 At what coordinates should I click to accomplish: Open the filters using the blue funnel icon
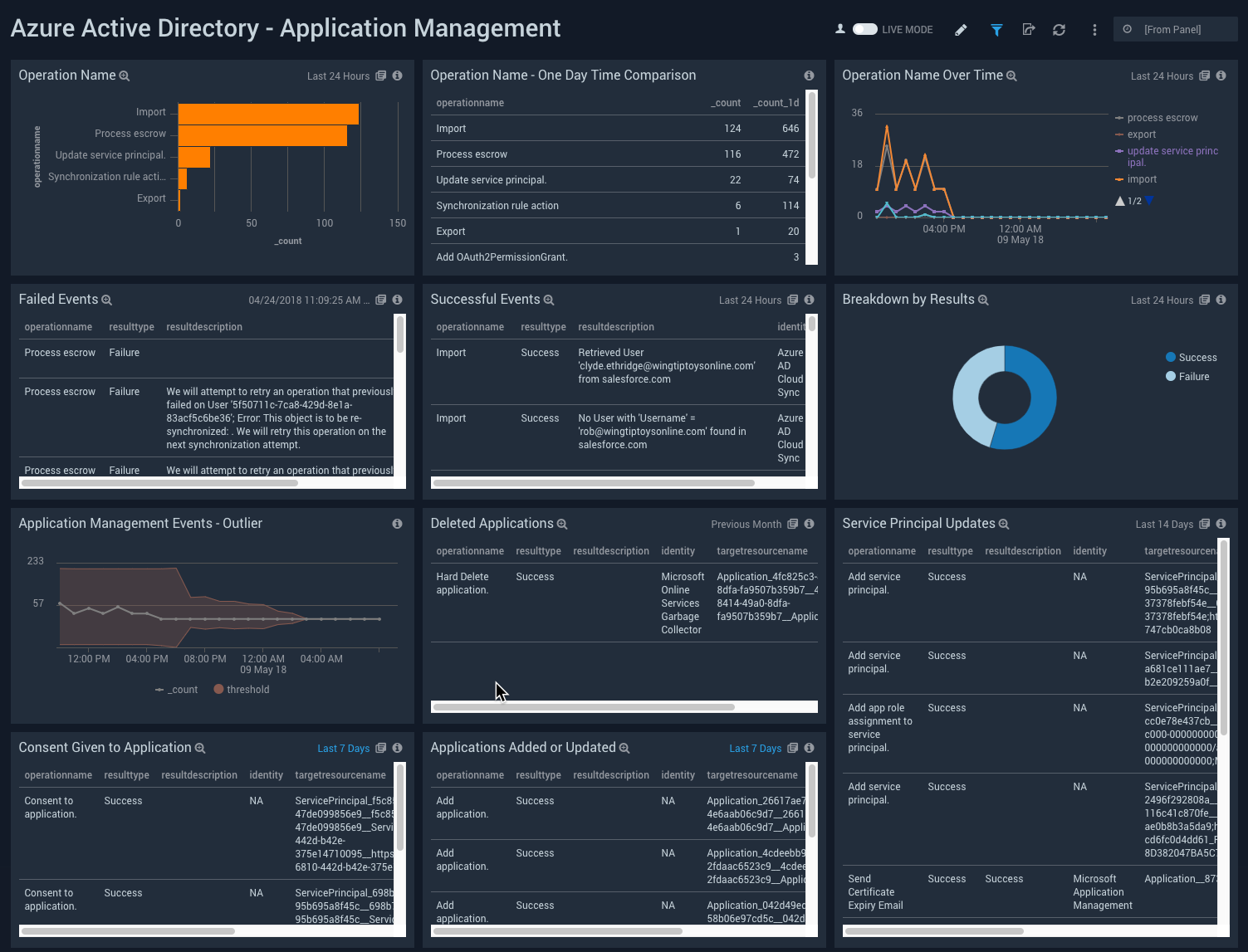[x=996, y=29]
